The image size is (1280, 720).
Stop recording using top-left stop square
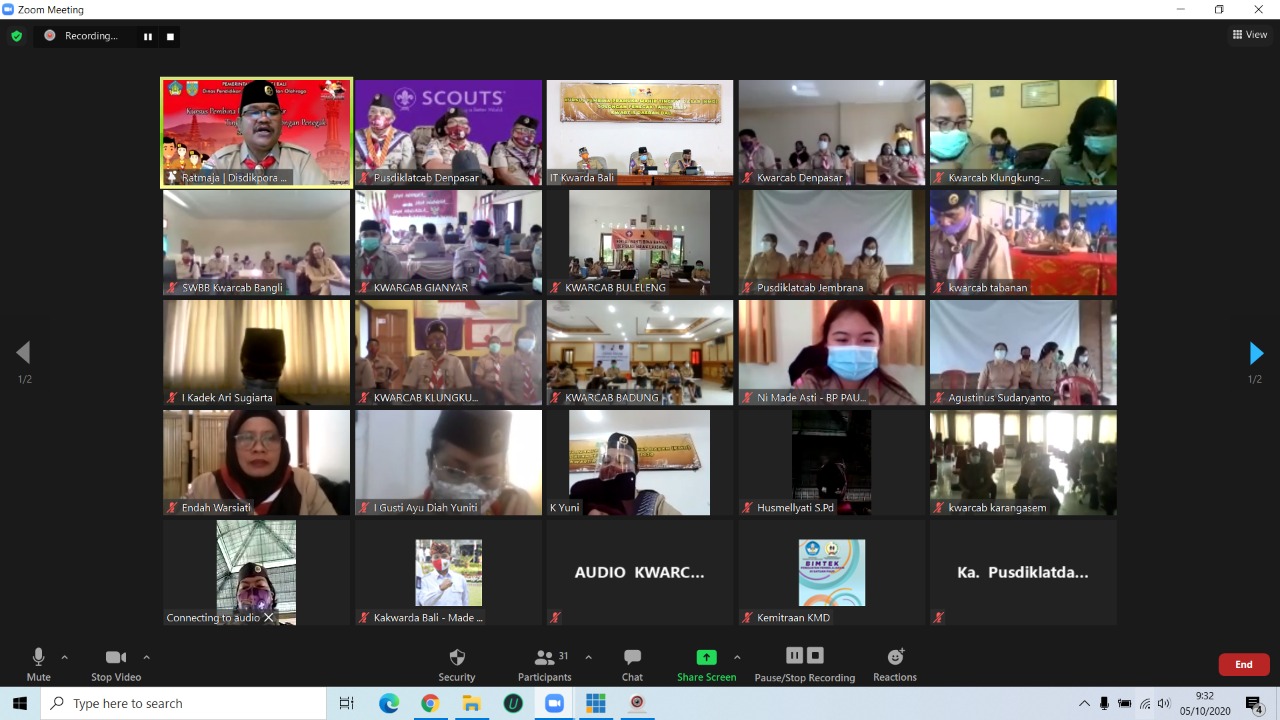pos(170,36)
